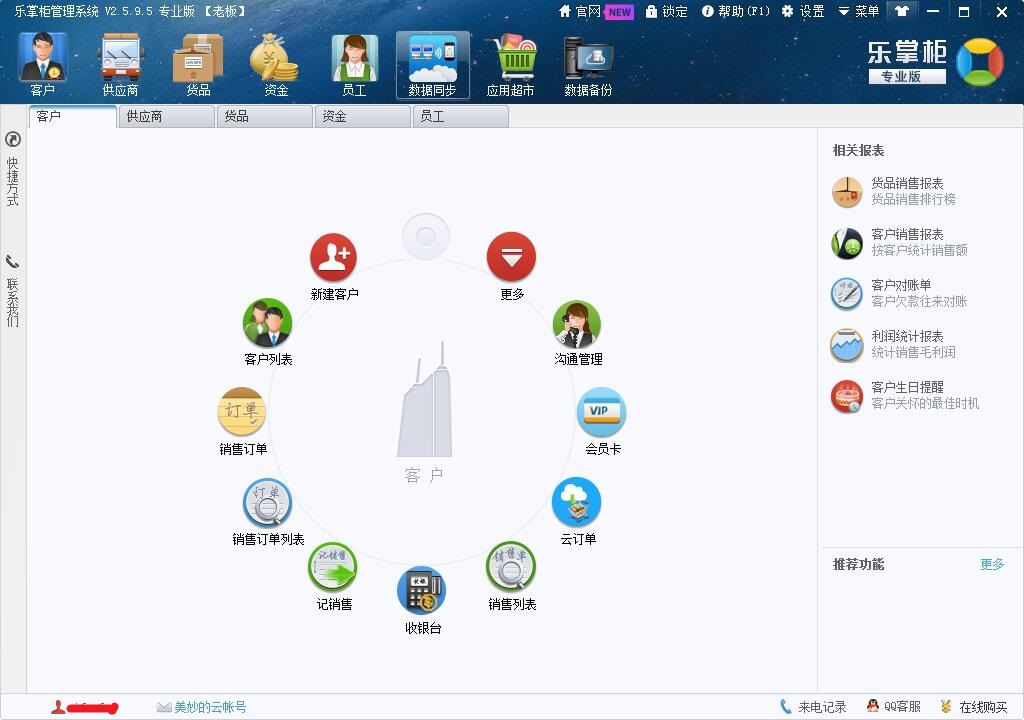Open the 收银台 cashier icon

pos(423,591)
